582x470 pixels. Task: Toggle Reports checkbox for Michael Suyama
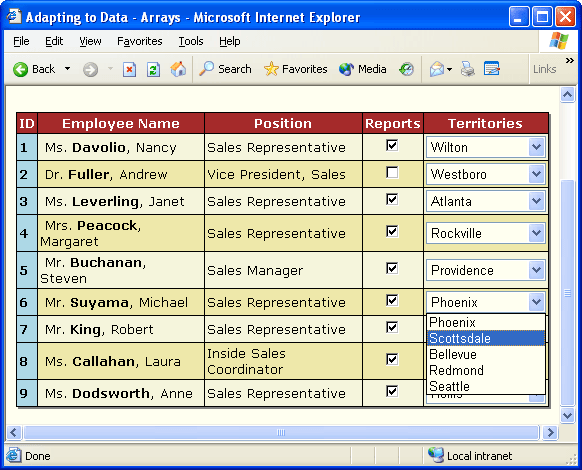coord(392,300)
